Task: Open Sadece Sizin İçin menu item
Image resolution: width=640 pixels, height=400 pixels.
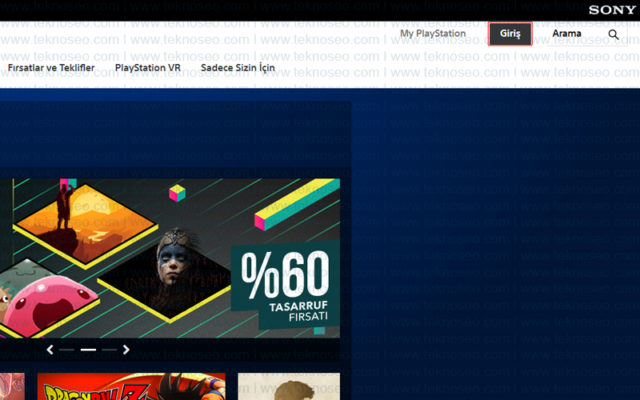Action: click(x=238, y=68)
